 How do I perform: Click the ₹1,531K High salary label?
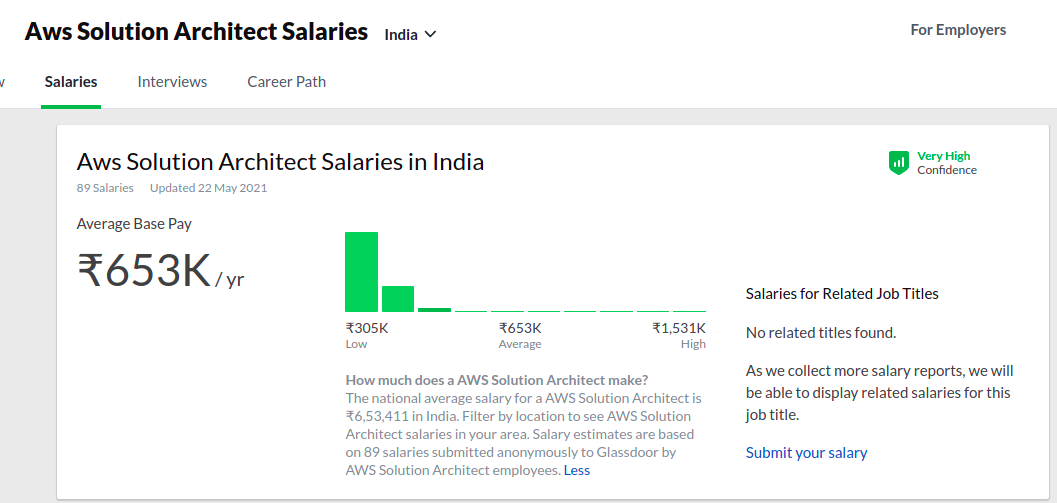point(679,328)
